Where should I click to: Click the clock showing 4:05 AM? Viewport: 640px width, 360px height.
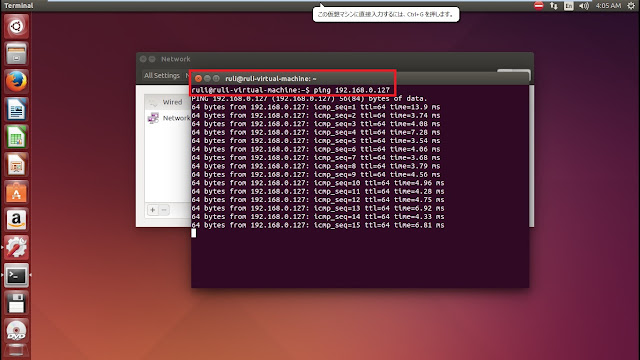(608, 6)
